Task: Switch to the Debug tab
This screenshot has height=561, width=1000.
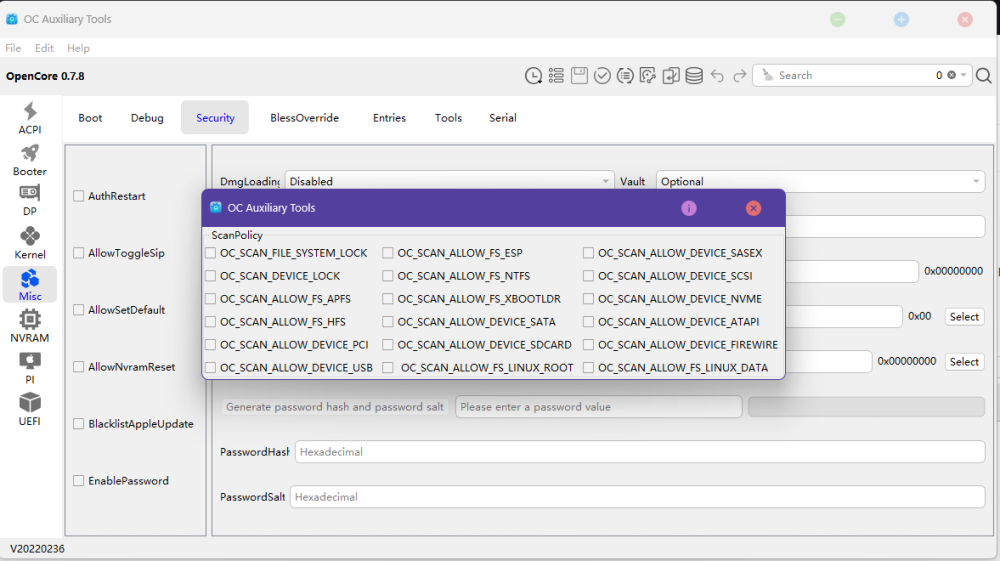Action: pyautogui.click(x=147, y=118)
